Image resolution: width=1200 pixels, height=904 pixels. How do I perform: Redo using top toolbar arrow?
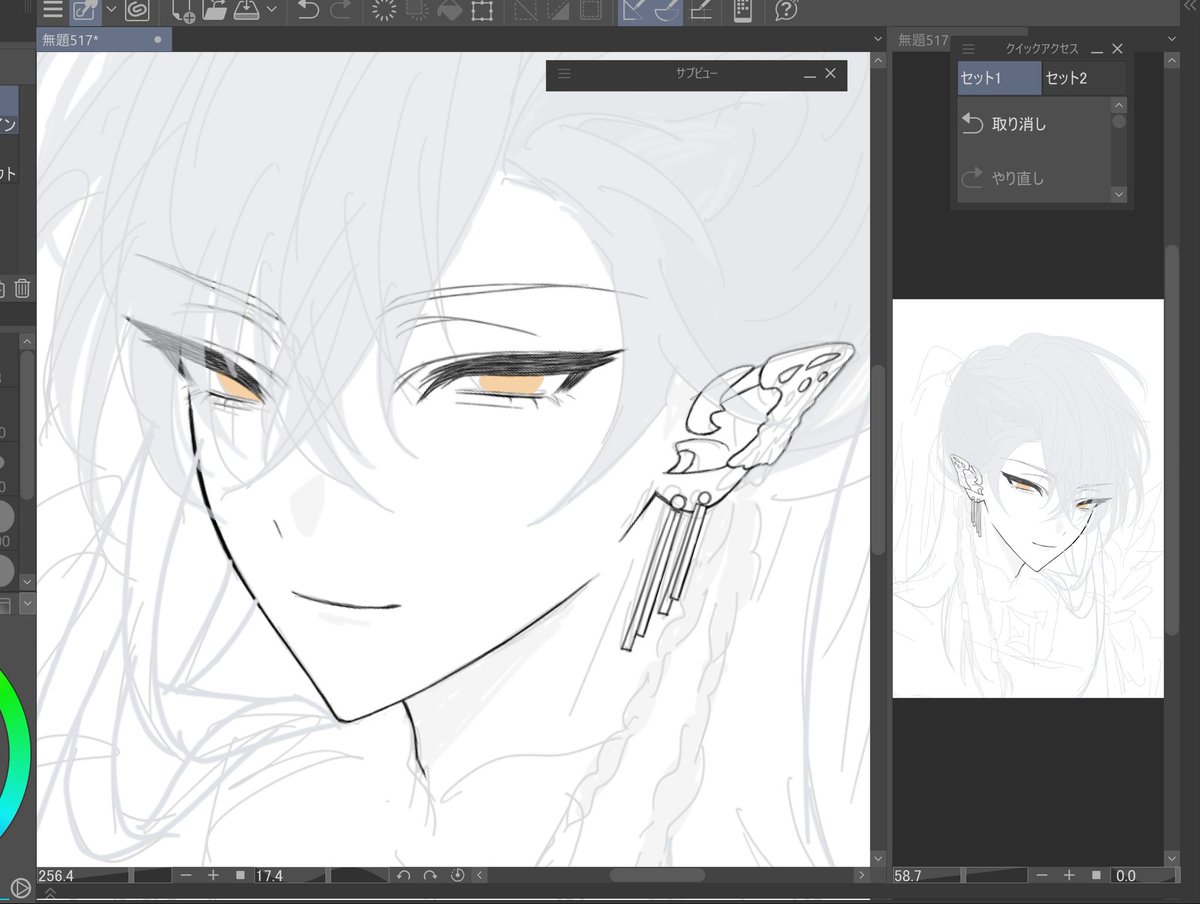[x=340, y=11]
